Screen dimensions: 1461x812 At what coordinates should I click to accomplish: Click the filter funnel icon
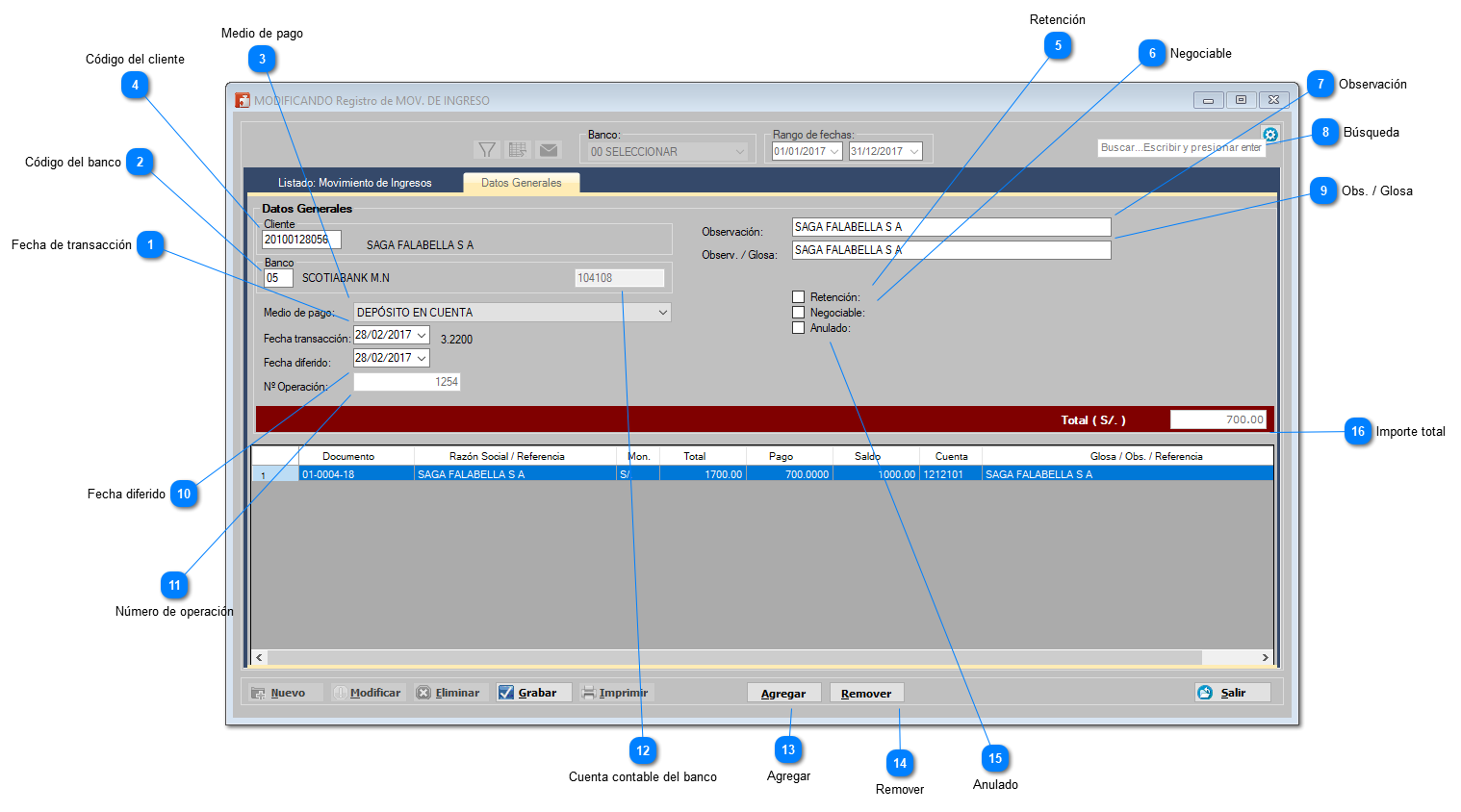487,150
